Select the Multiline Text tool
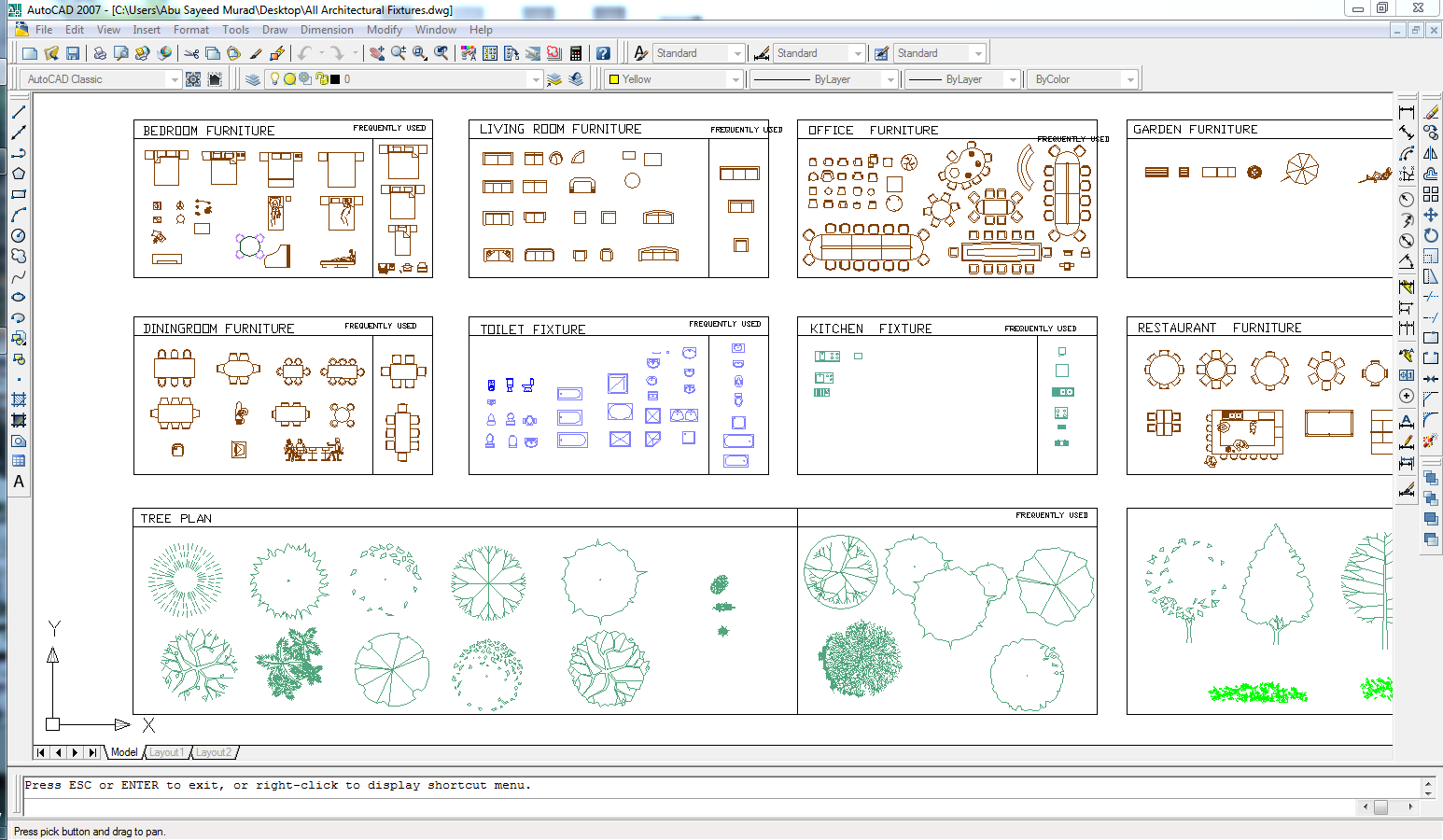 18,482
